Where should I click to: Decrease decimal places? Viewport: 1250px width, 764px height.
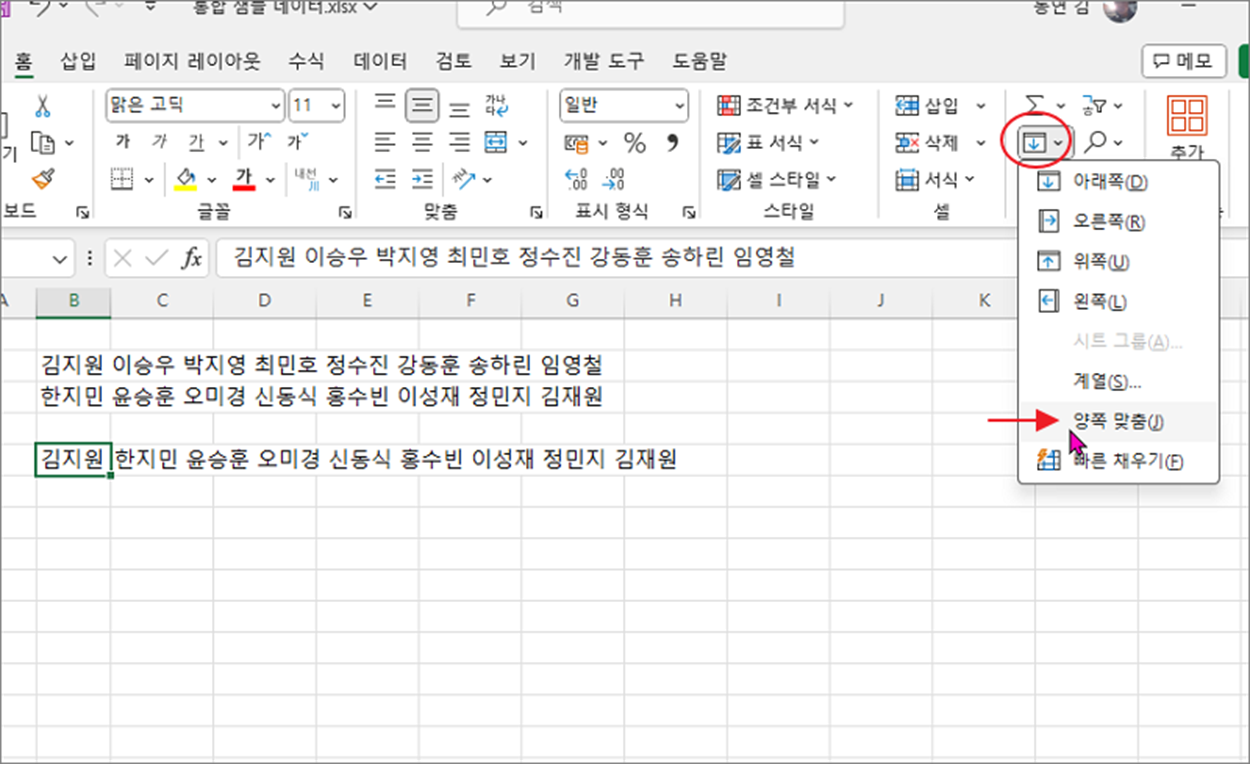(615, 179)
